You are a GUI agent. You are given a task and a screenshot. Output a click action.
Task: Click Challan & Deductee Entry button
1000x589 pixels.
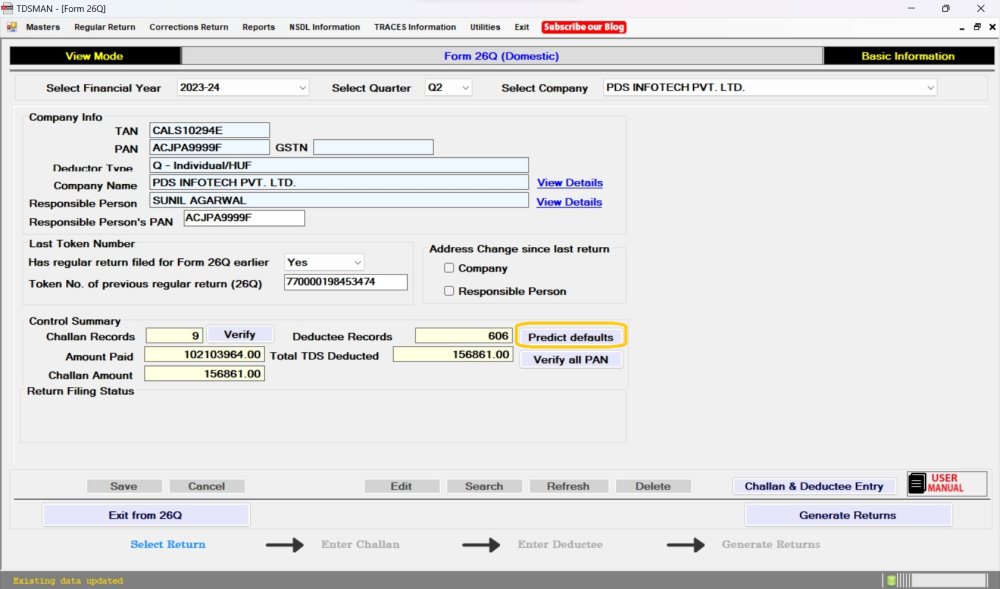[814, 486]
